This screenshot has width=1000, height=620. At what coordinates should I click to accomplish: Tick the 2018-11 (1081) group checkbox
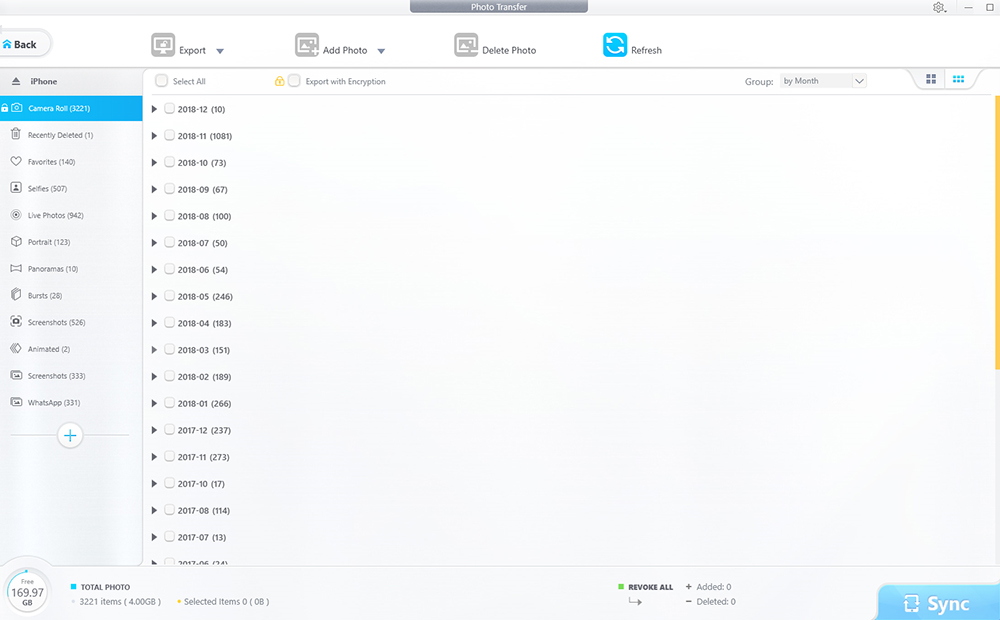[x=169, y=136]
